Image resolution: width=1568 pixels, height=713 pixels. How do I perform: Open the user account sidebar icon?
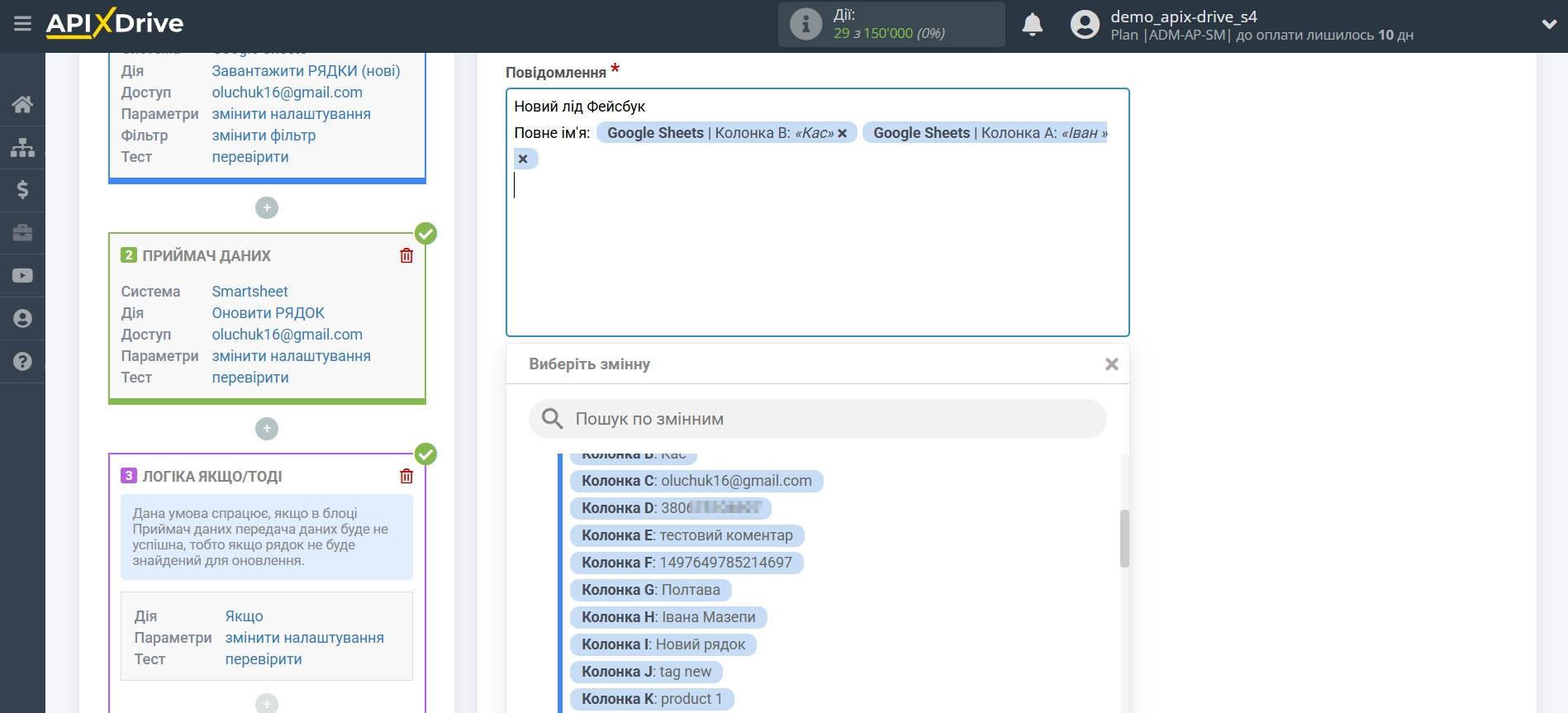click(22, 319)
